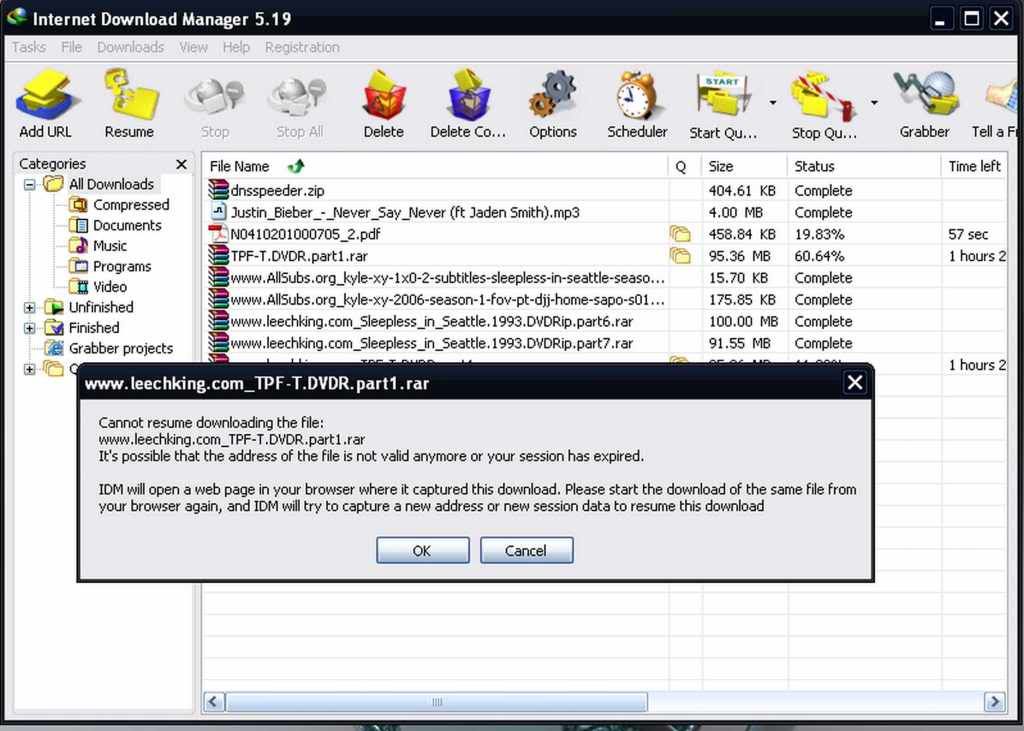Select the Sleepless_in_Seattle part7.rar file name

432,343
